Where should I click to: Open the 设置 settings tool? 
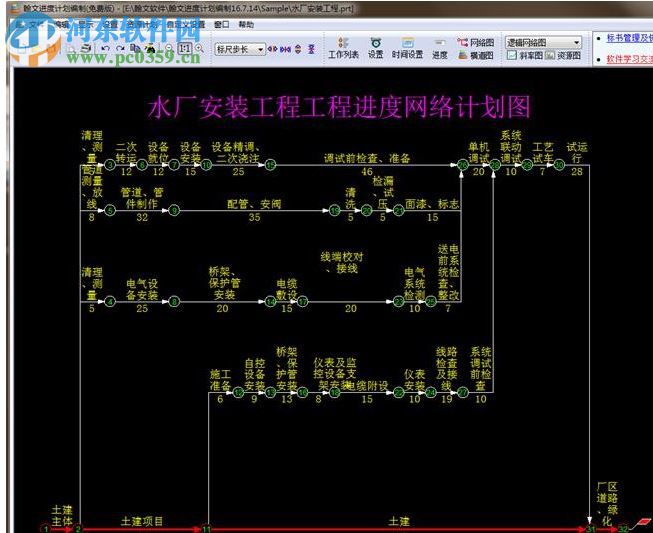[376, 48]
